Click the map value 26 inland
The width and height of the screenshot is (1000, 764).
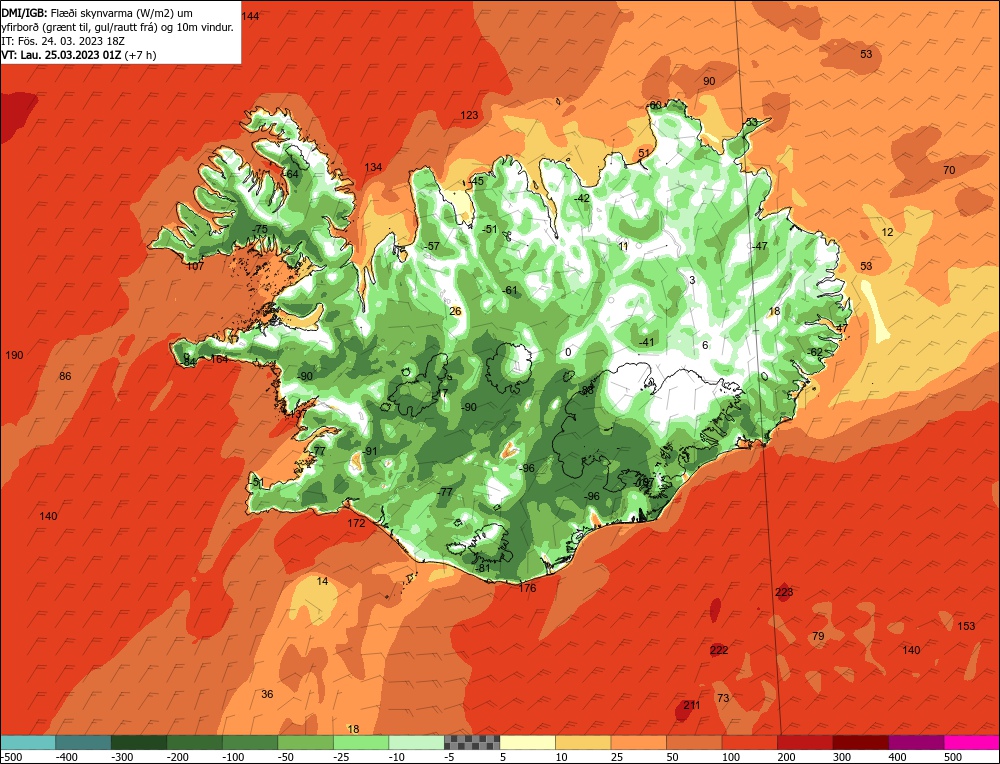tap(455, 311)
